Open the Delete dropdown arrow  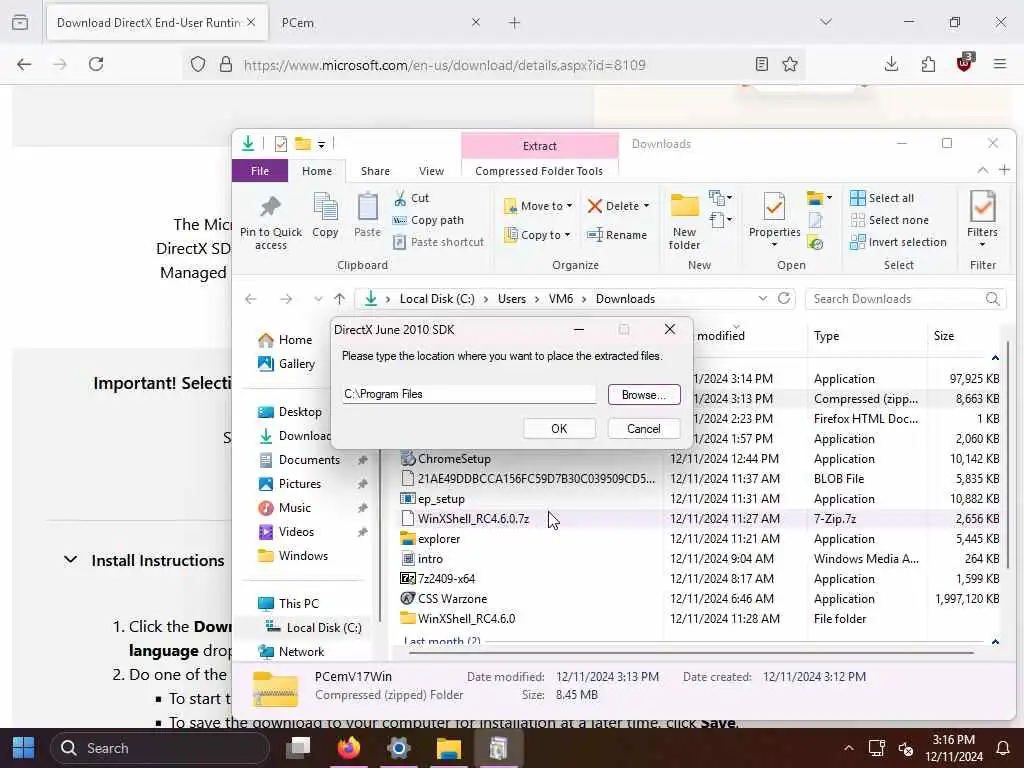pos(647,206)
